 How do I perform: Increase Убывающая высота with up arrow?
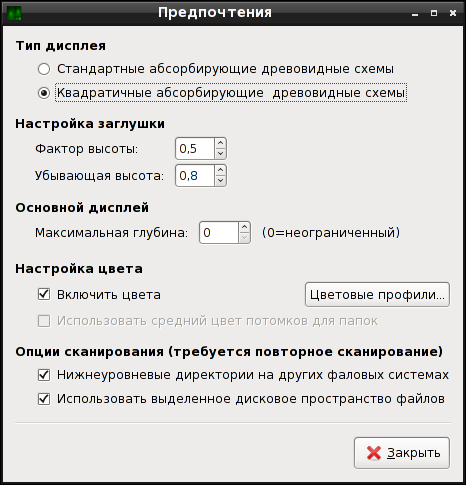click(x=220, y=170)
